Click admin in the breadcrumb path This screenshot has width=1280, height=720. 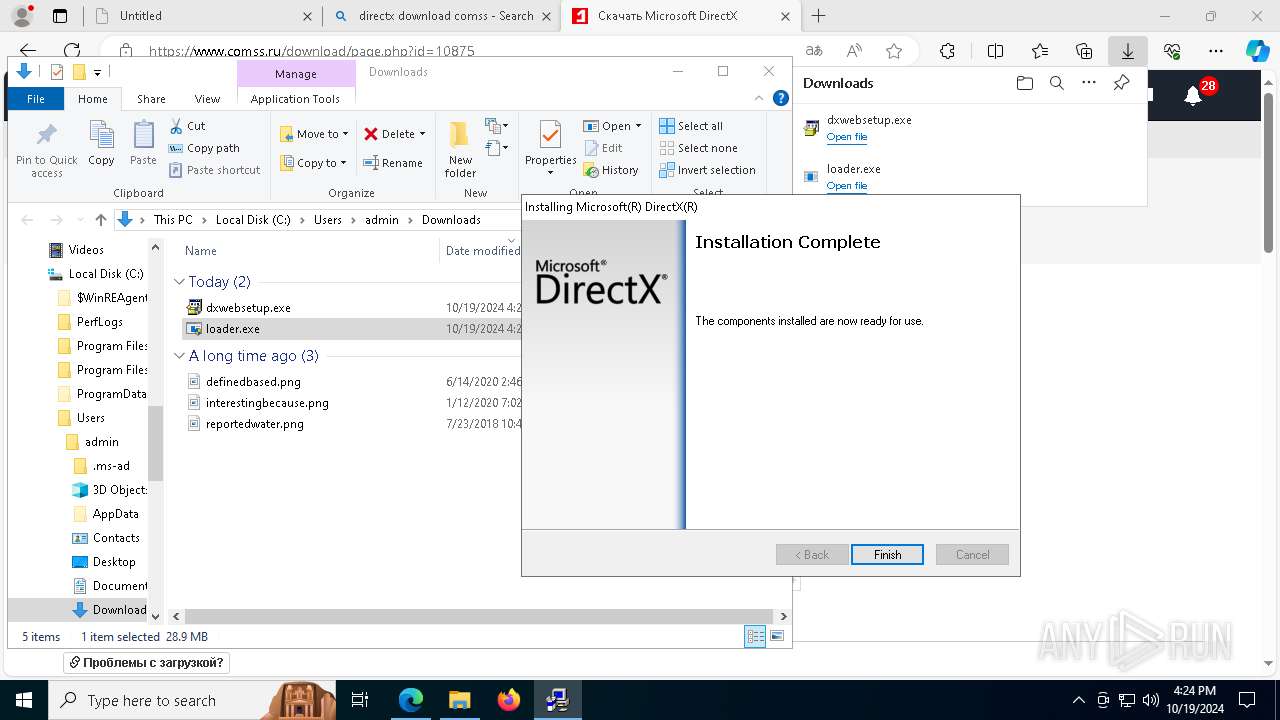point(381,220)
